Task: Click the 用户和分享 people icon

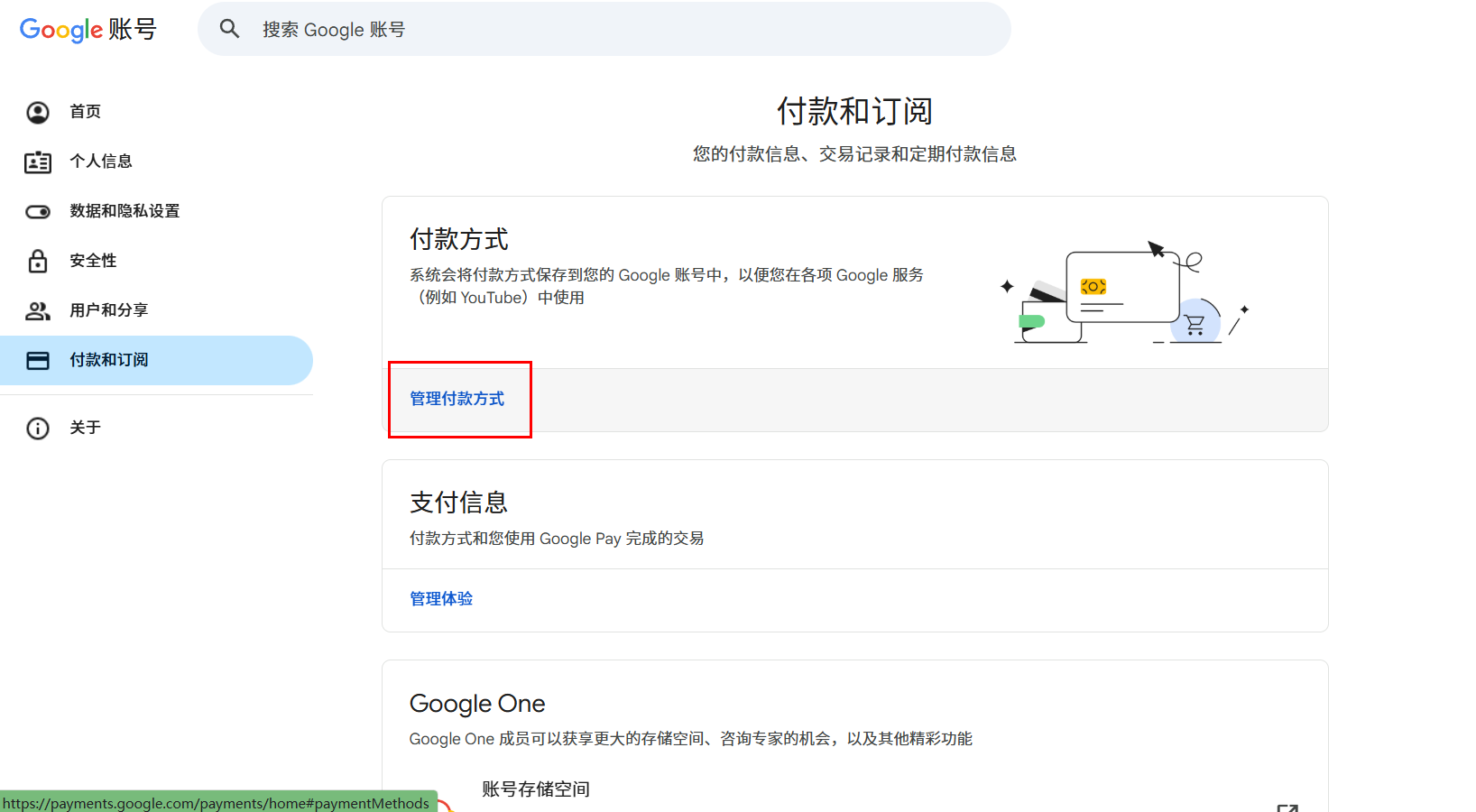Action: tap(38, 310)
